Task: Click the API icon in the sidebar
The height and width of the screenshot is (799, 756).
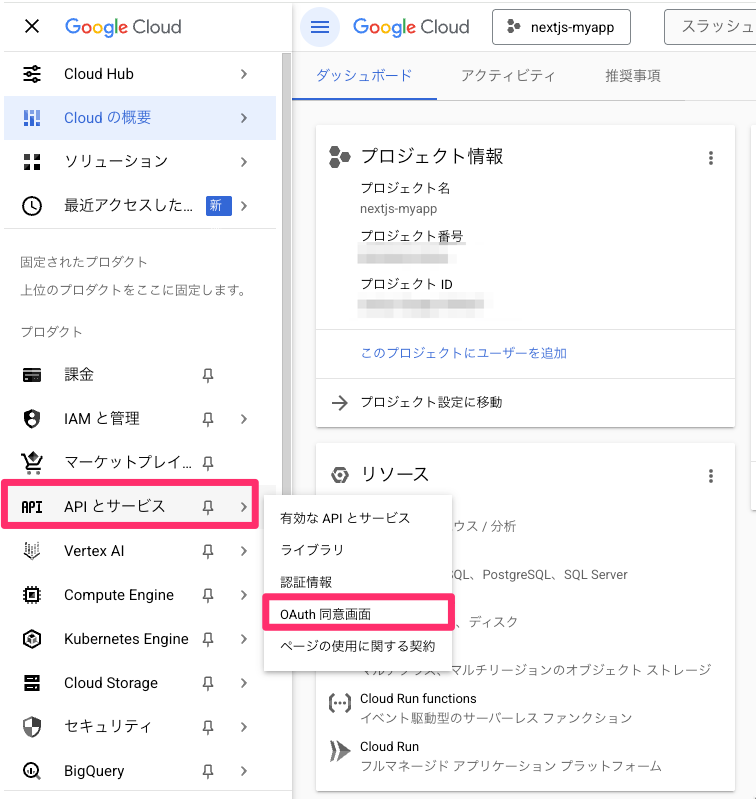Action: click(32, 507)
